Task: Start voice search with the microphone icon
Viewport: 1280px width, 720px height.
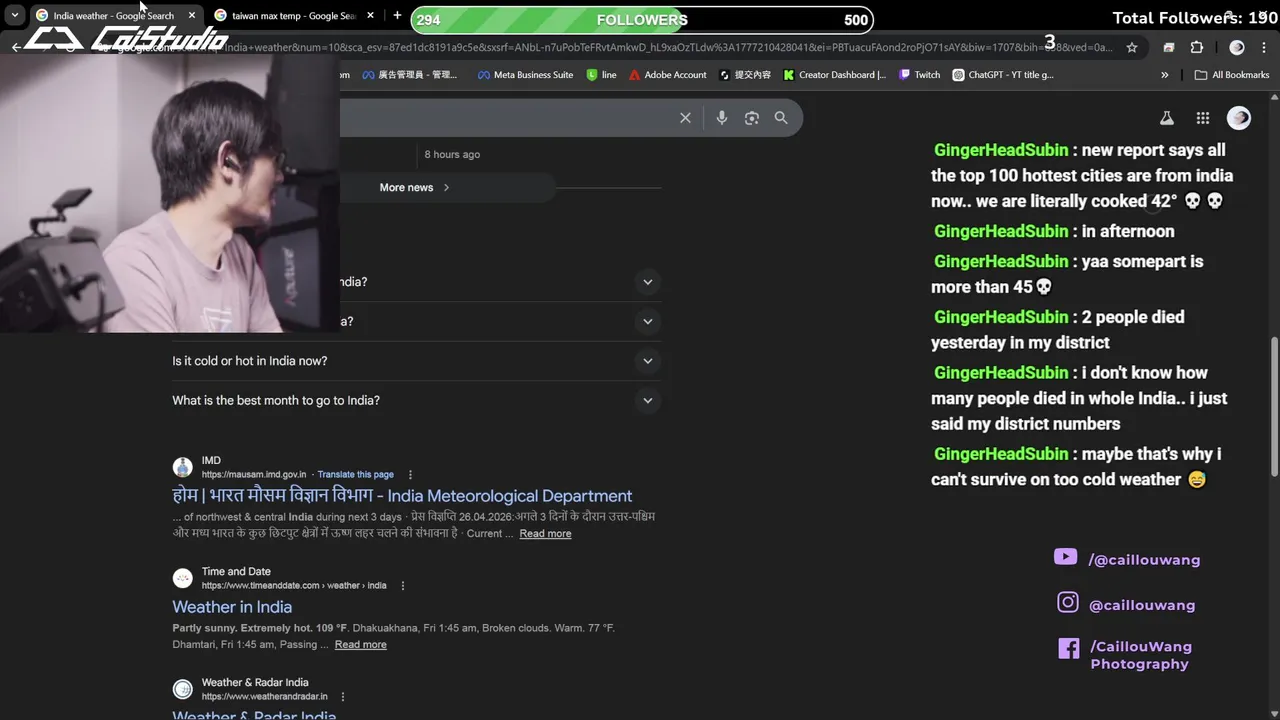Action: tap(722, 118)
